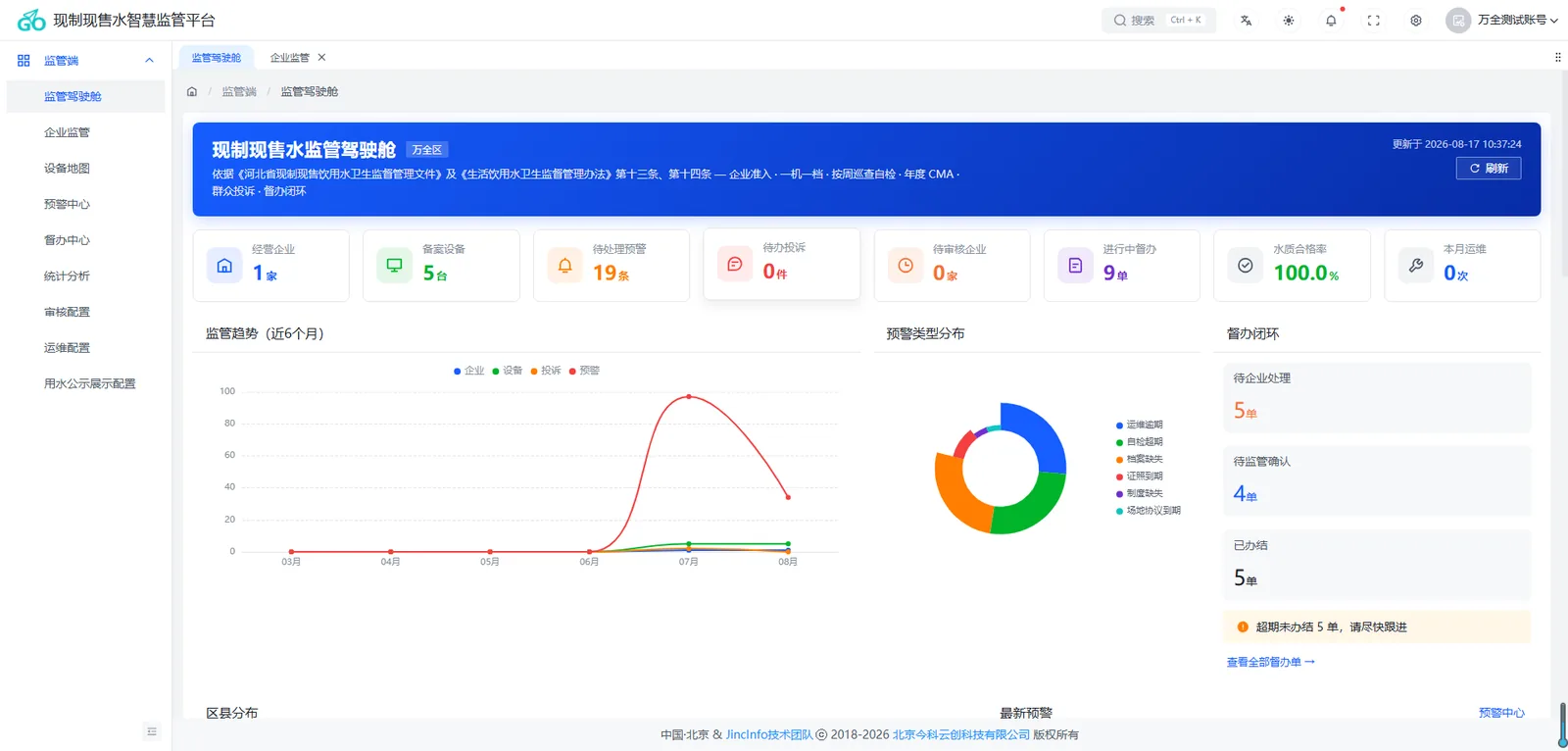1568x751 pixels.
Task: Open the JincInfo技术团队 footer link
Action: [769, 734]
